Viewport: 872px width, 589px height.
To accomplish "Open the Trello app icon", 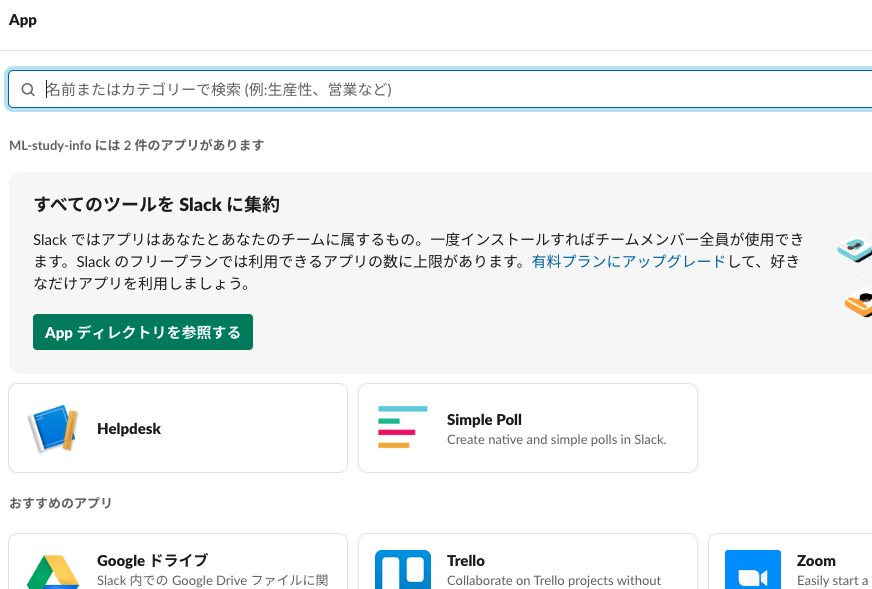I will point(403,570).
